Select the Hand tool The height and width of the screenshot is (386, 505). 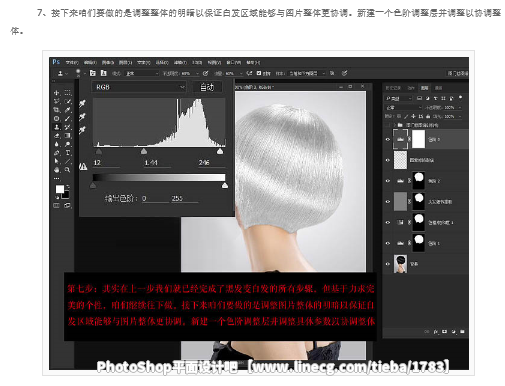[x=57, y=170]
